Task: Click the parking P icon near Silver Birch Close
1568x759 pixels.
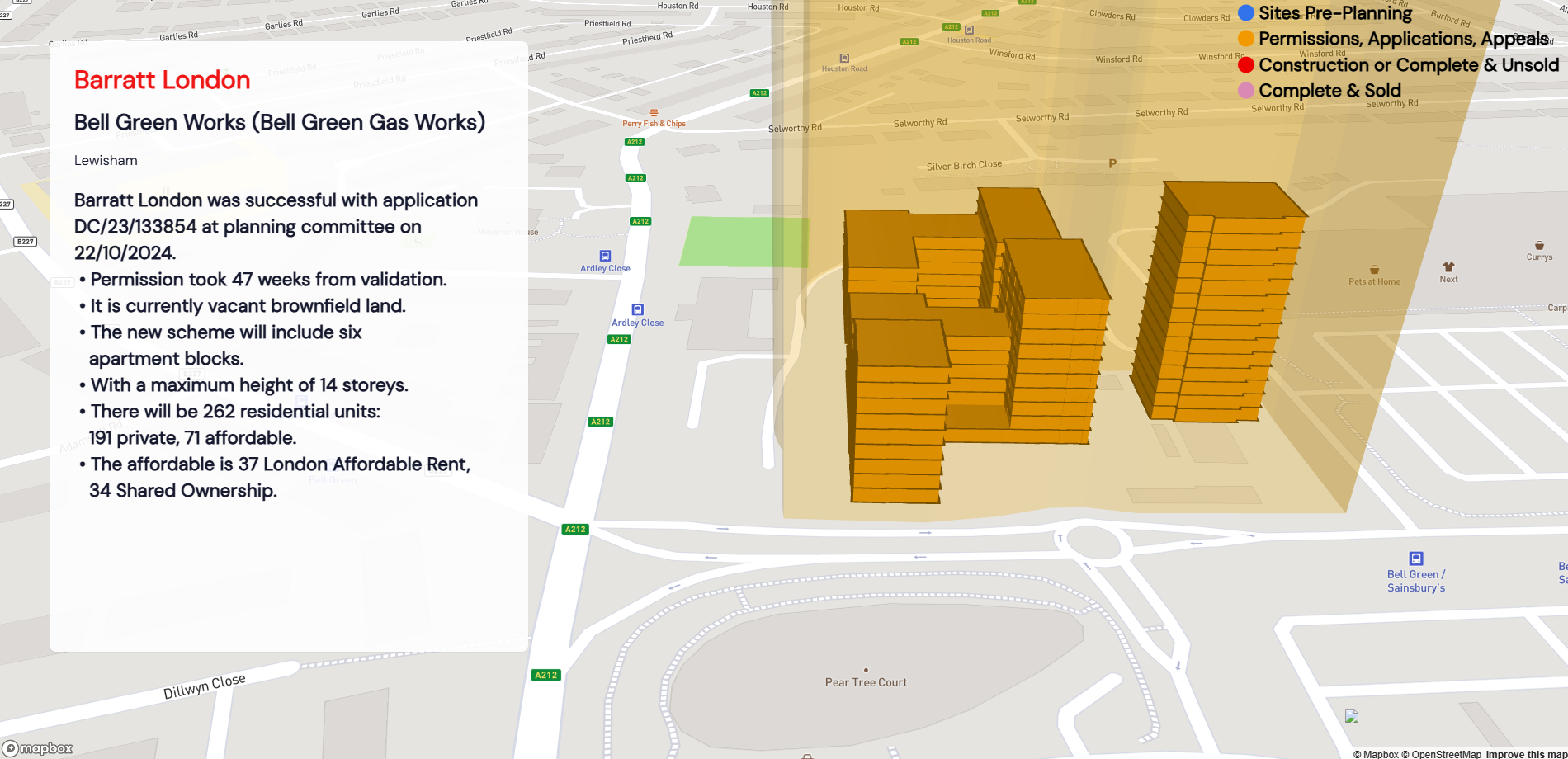Action: pos(1112,163)
